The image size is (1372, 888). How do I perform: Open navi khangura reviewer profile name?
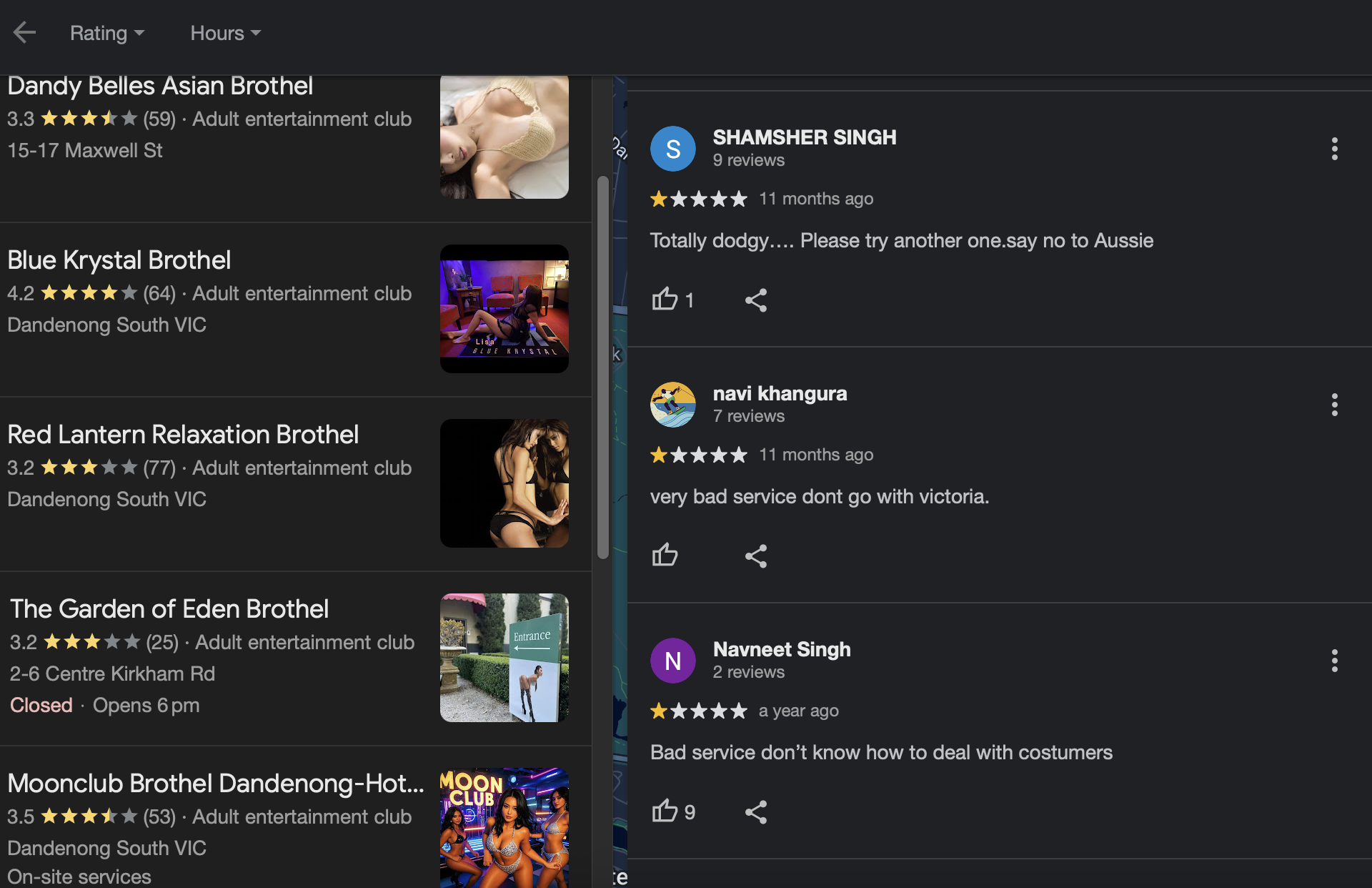coord(780,393)
